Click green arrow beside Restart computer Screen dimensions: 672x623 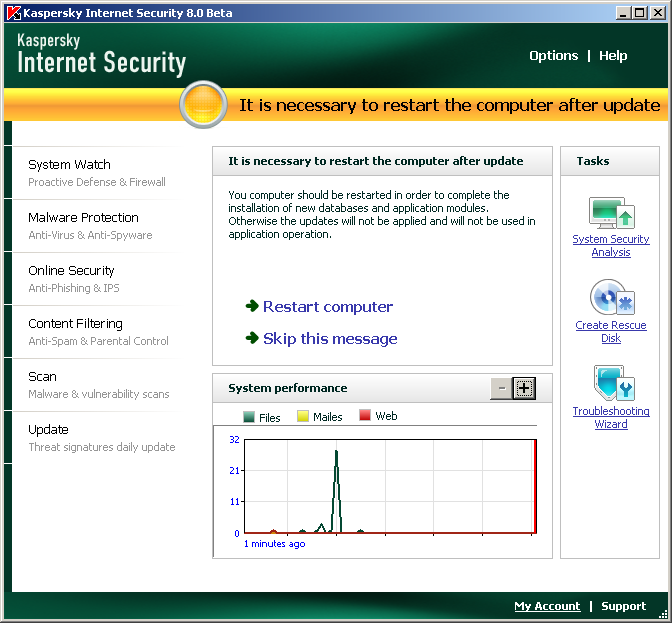252,306
